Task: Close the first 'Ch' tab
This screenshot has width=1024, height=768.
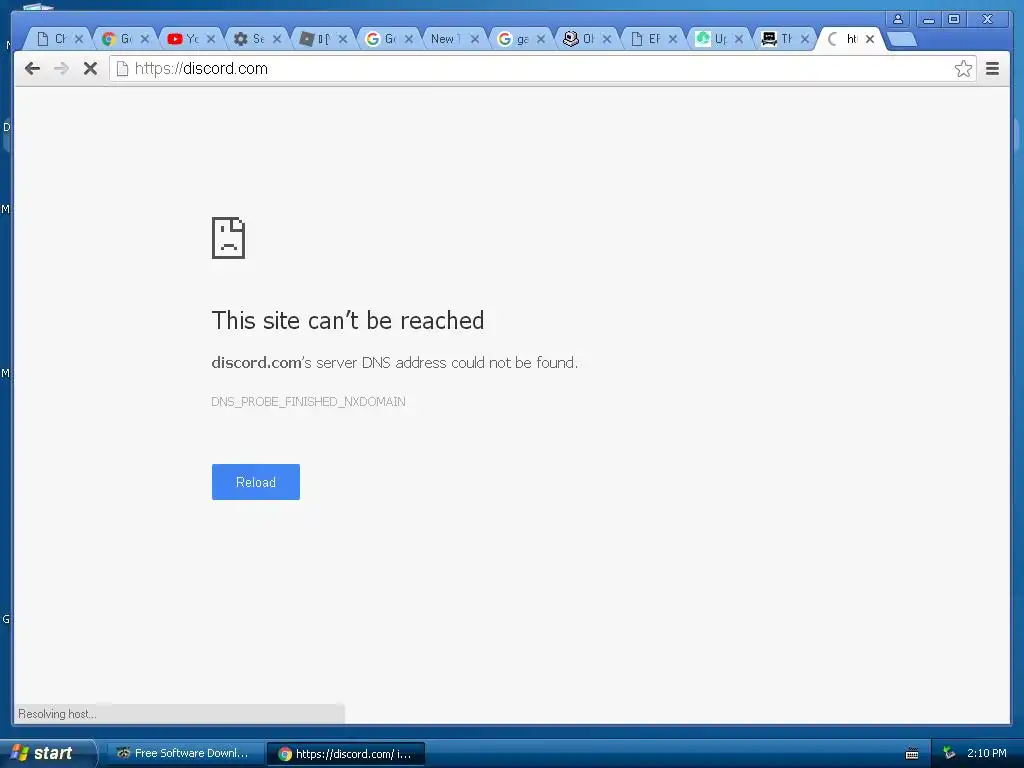Action: tap(79, 39)
